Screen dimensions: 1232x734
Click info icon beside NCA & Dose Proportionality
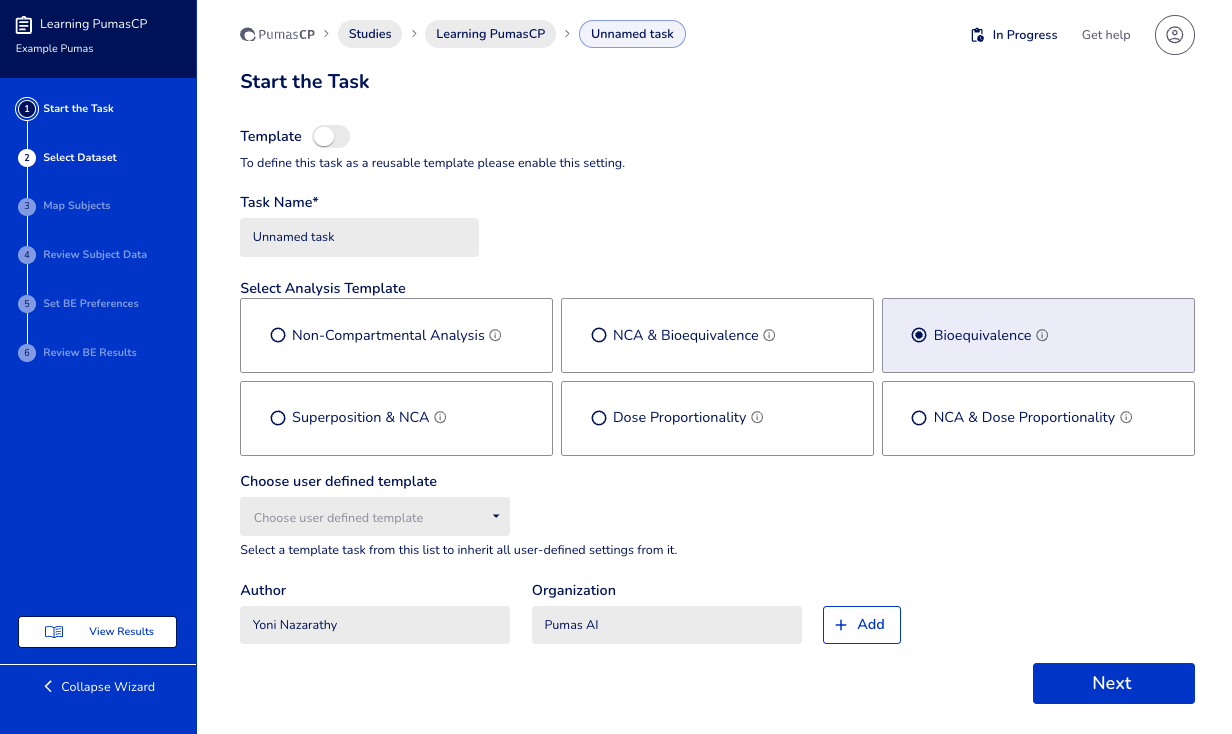[x=1126, y=418]
